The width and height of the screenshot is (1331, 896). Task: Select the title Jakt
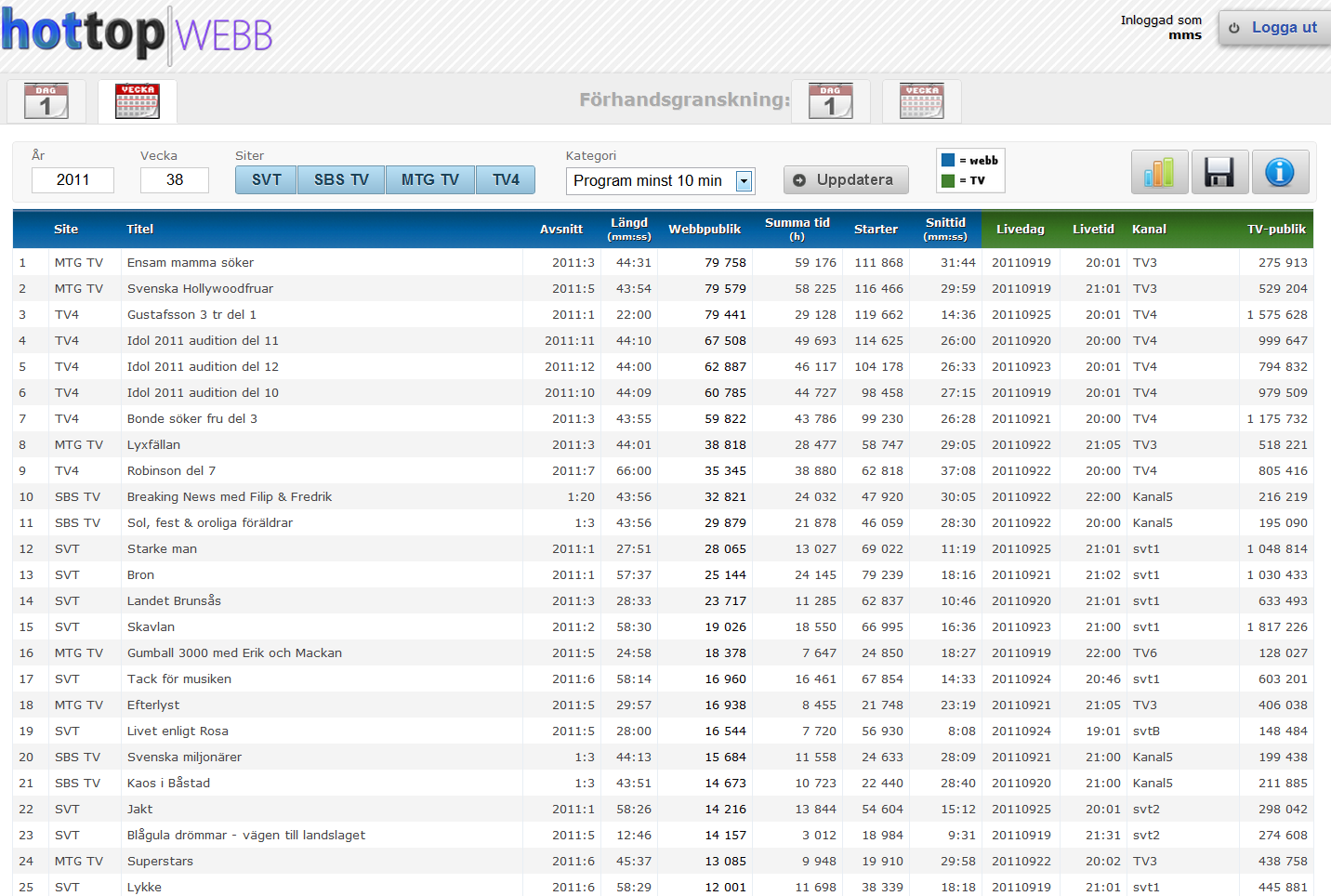tap(139, 809)
